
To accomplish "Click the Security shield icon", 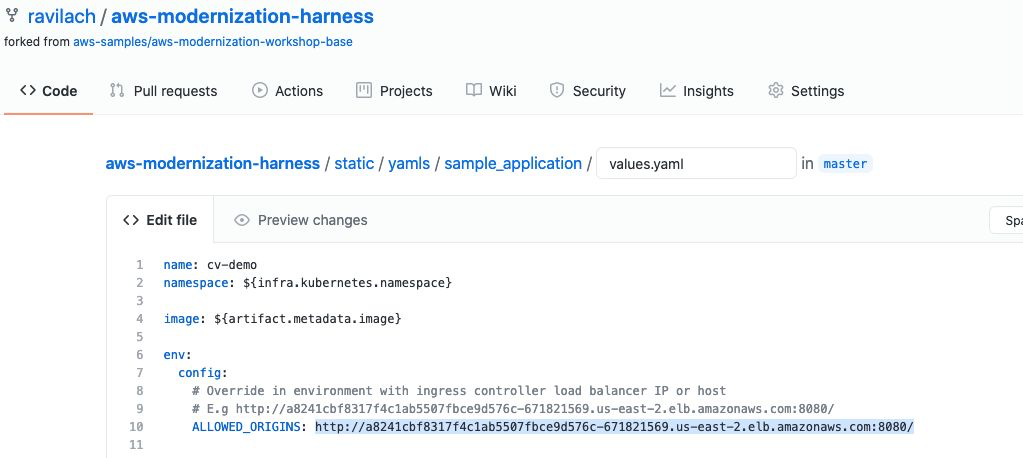I will point(557,90).
